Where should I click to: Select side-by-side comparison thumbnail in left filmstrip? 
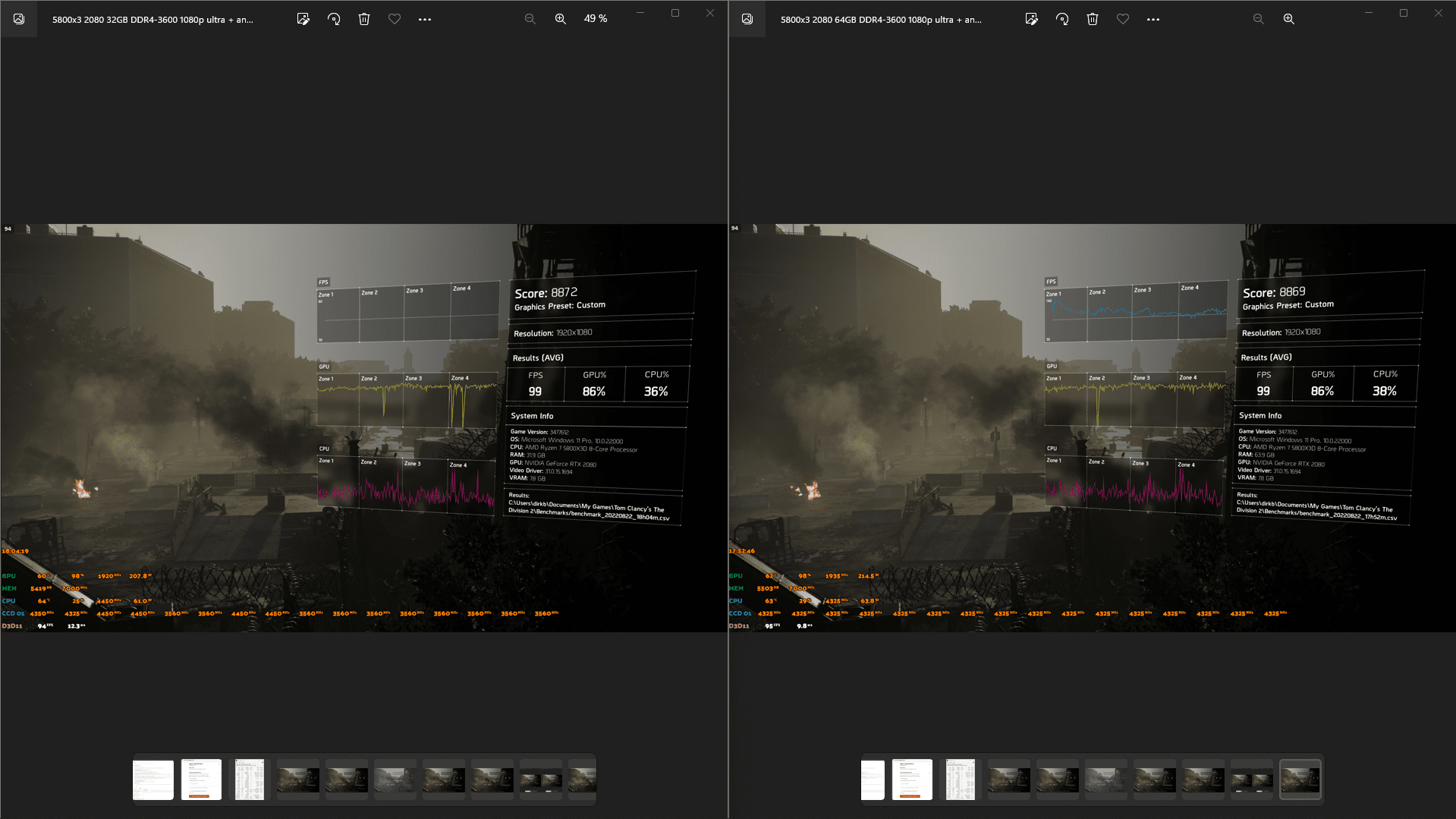(x=541, y=780)
